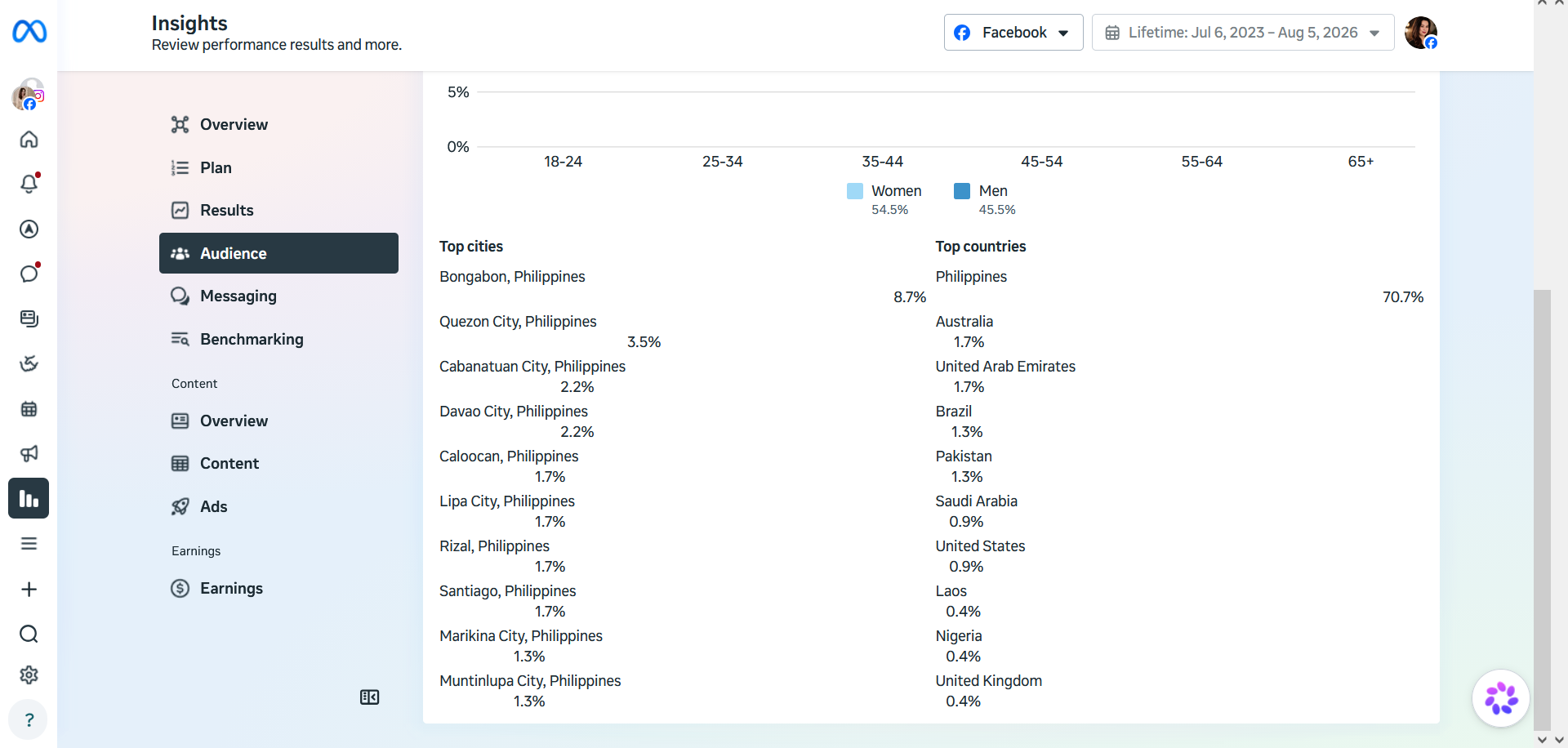The image size is (1568, 748).
Task: Select Plan menu item
Action: (x=278, y=167)
